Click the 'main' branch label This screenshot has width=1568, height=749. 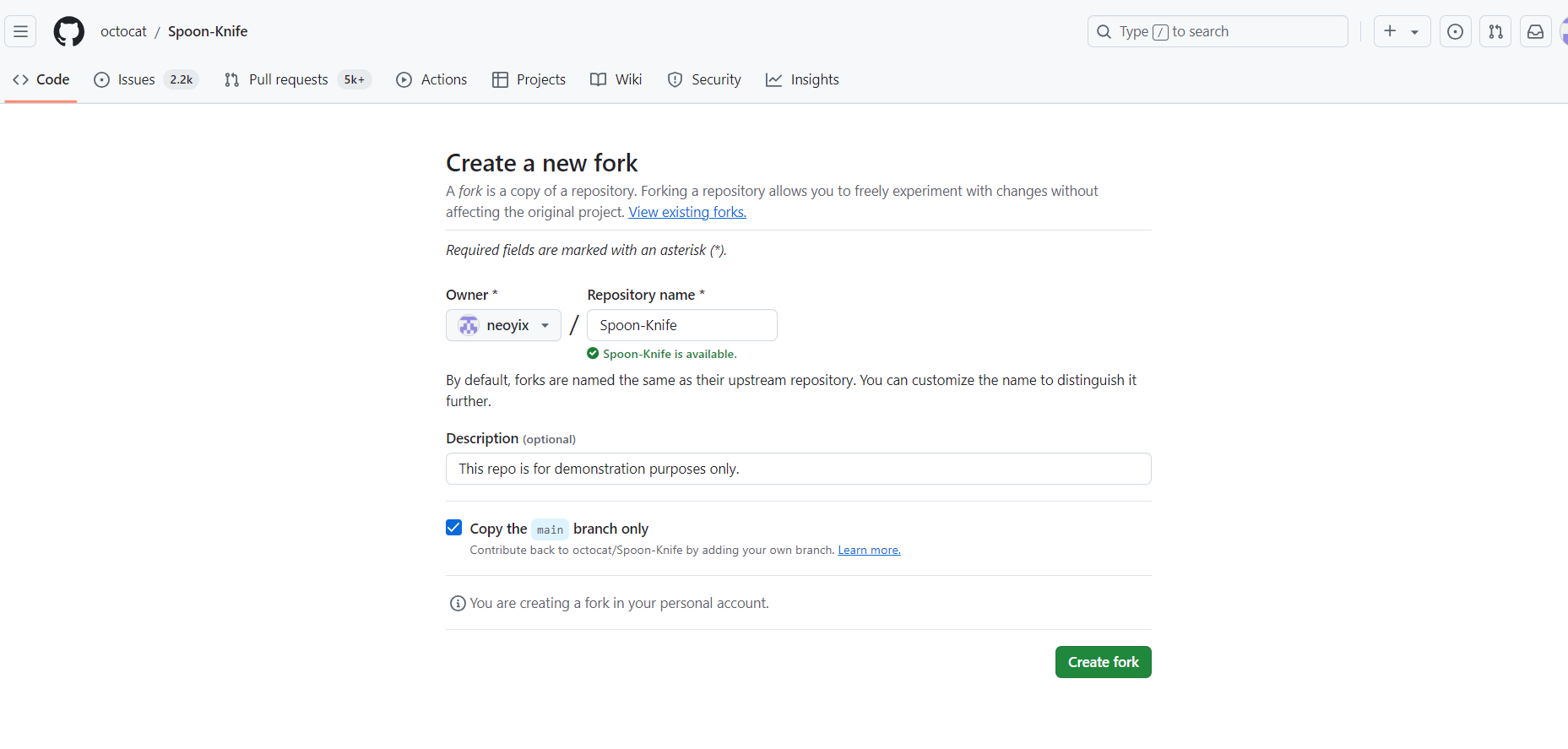(x=550, y=529)
